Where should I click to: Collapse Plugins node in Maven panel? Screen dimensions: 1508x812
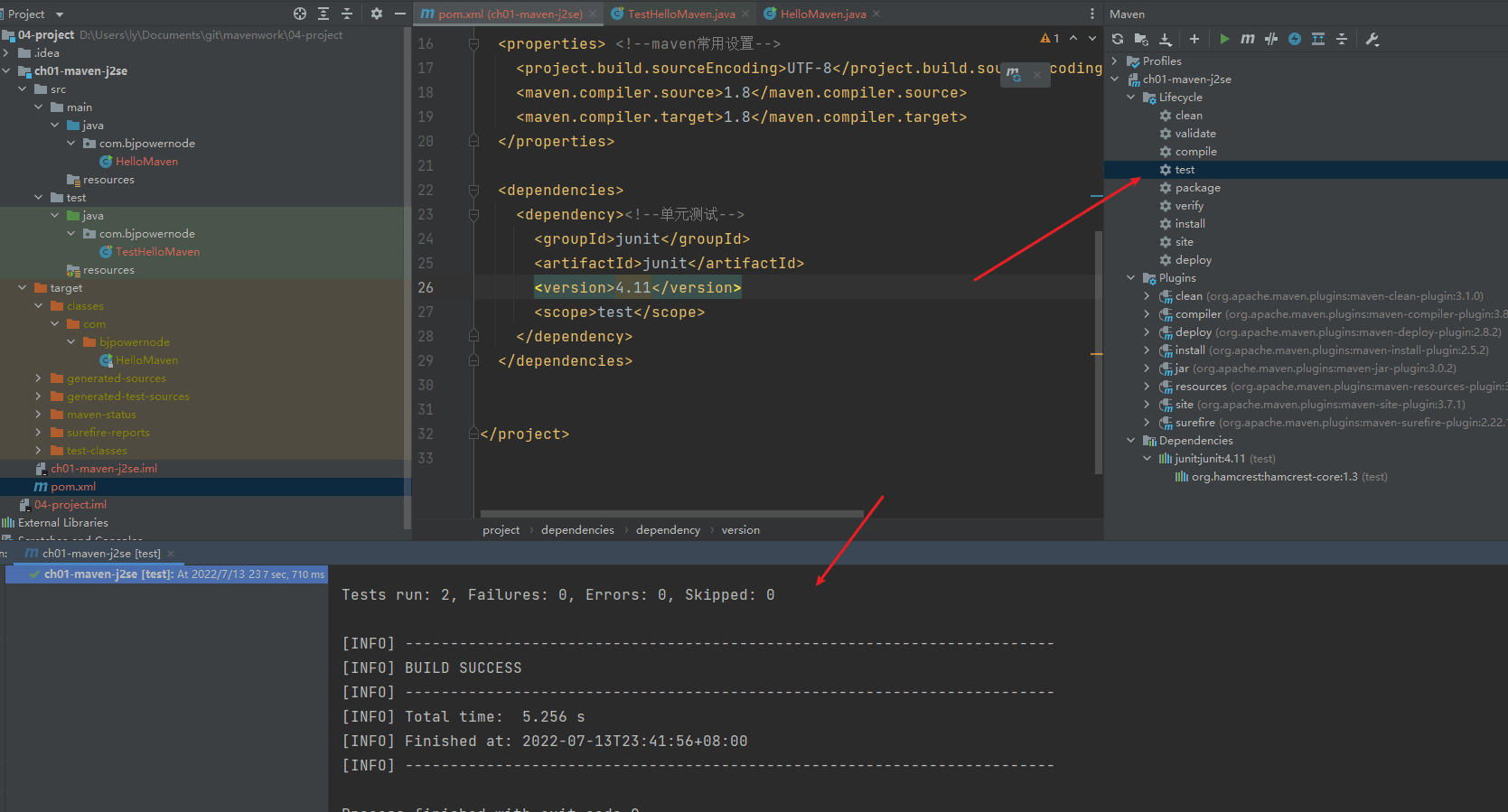pos(1131,278)
